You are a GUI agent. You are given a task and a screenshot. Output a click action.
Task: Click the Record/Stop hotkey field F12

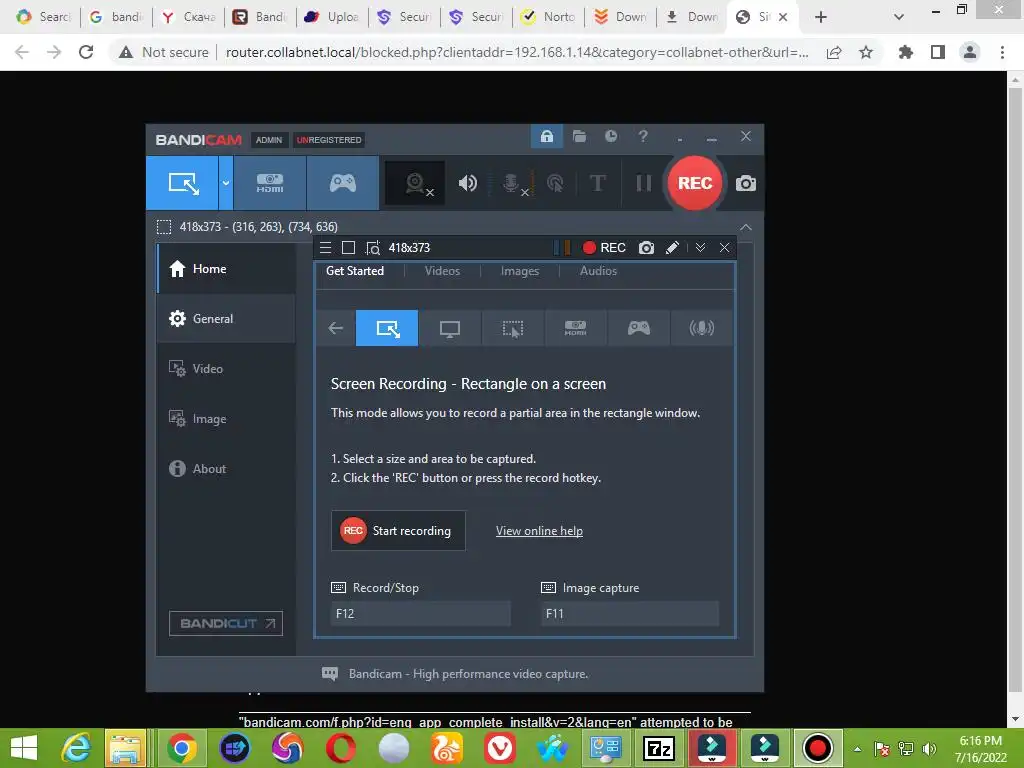pyautogui.click(x=421, y=613)
